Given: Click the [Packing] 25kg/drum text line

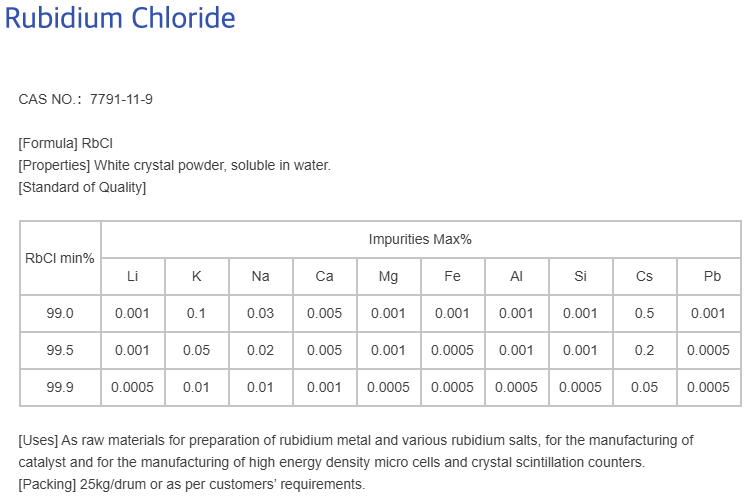Looking at the screenshot, I should (192, 484).
